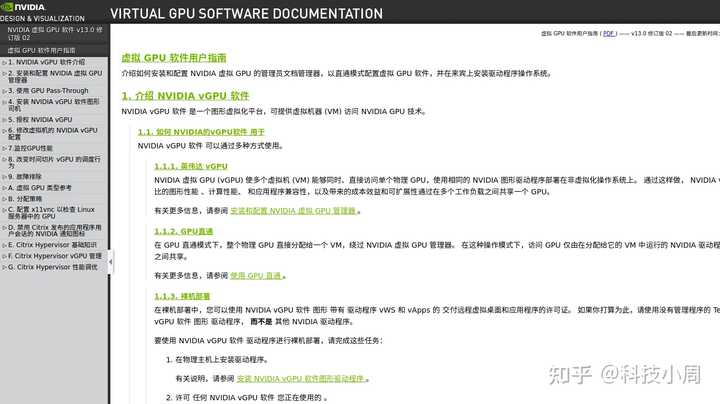Expand section 8 sidebar triangle

click(4, 159)
